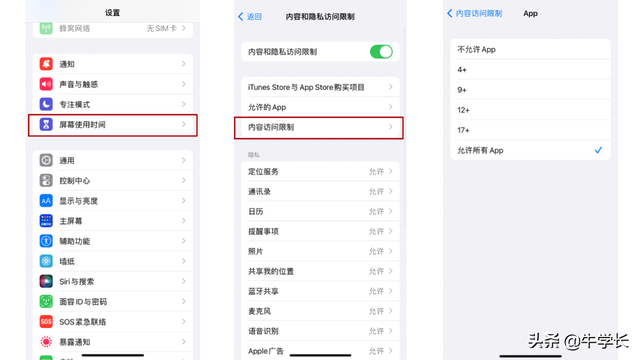
Task: Return to 内容访问限制 via back link
Action: point(474,13)
